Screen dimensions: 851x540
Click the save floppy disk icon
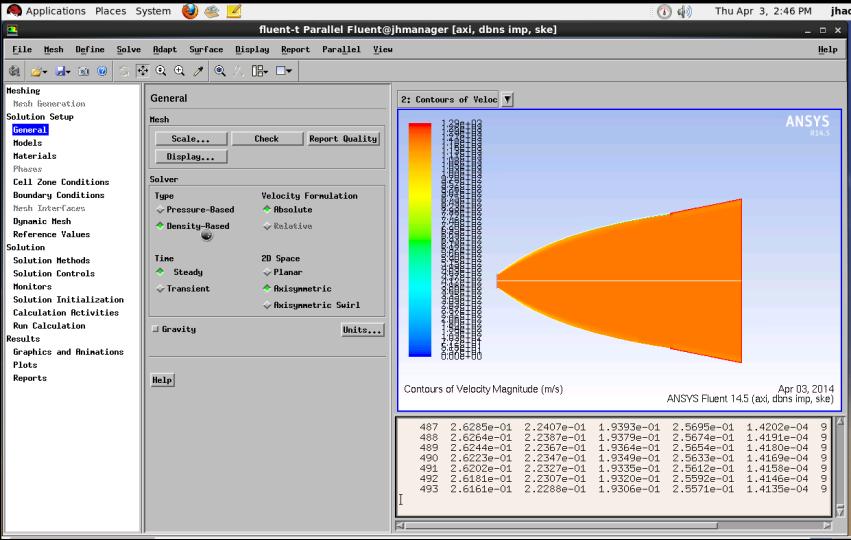coord(61,71)
